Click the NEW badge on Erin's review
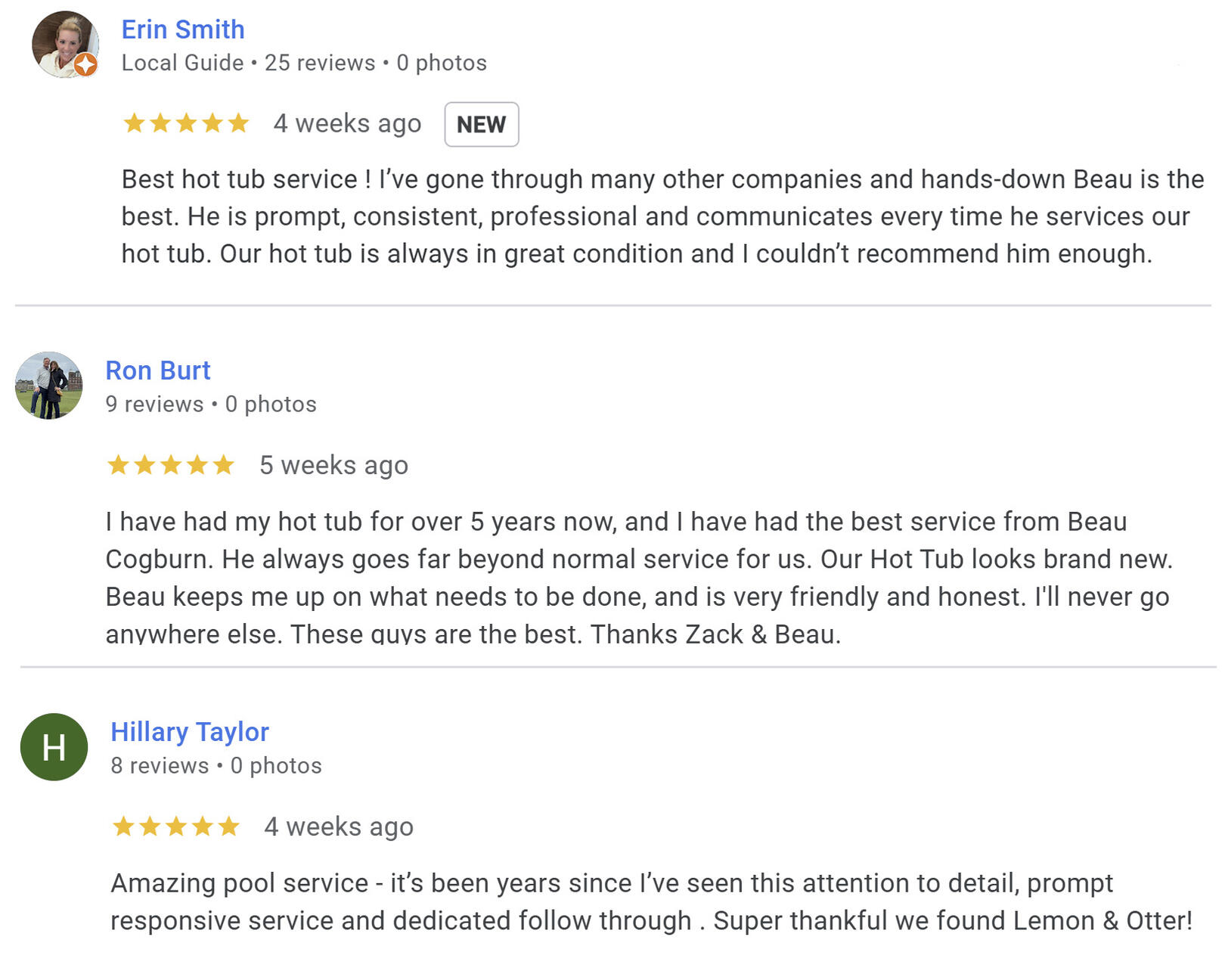The width and height of the screenshot is (1225, 980). [481, 124]
